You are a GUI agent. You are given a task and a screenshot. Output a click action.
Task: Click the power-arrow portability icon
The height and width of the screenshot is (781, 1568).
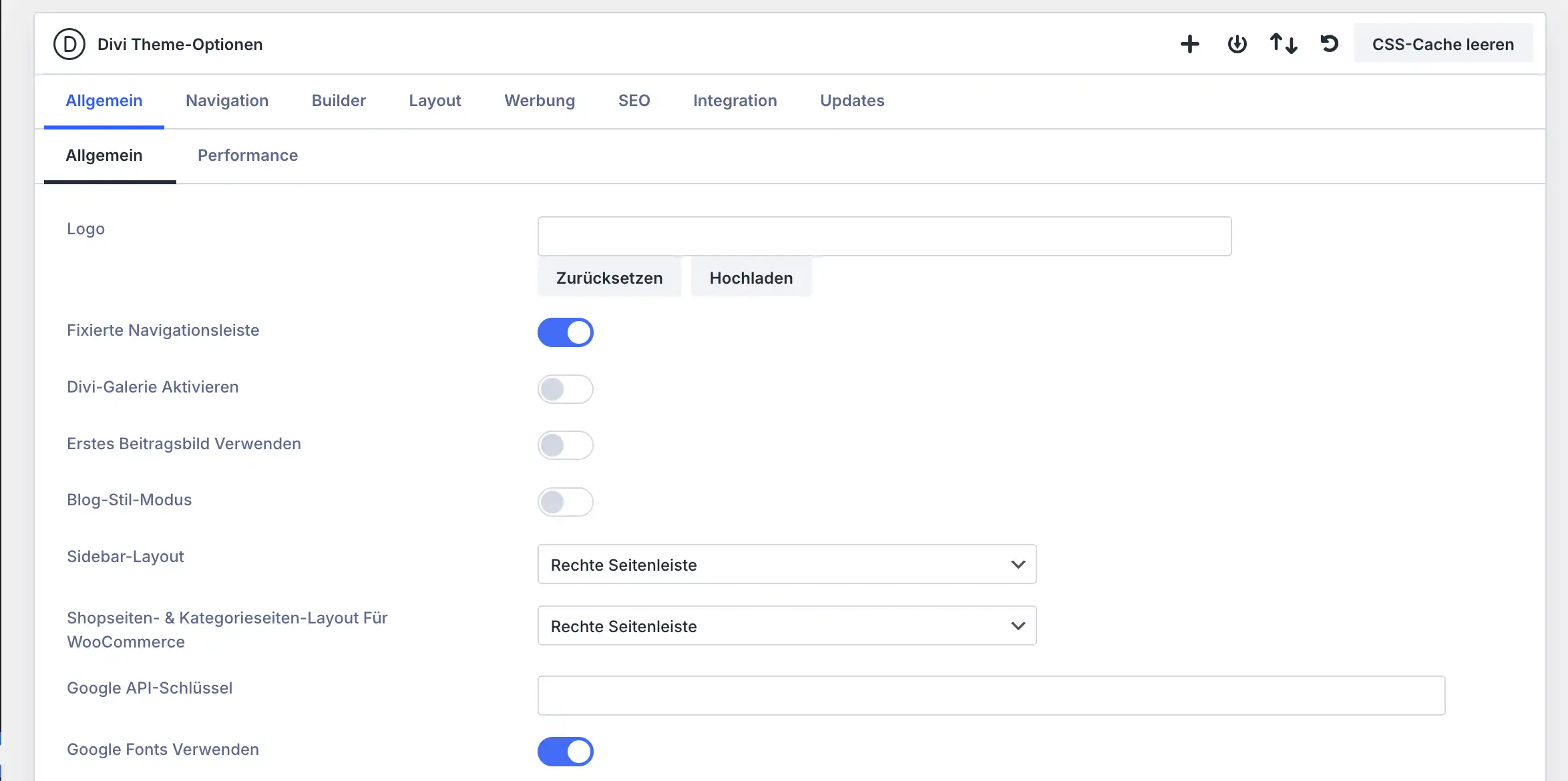click(x=1237, y=44)
